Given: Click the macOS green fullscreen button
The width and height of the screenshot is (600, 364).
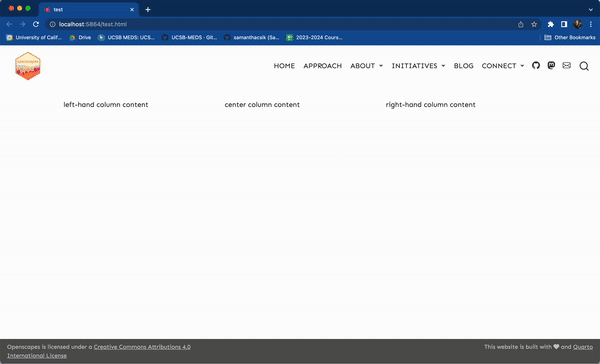Looking at the screenshot, I should 28,8.
